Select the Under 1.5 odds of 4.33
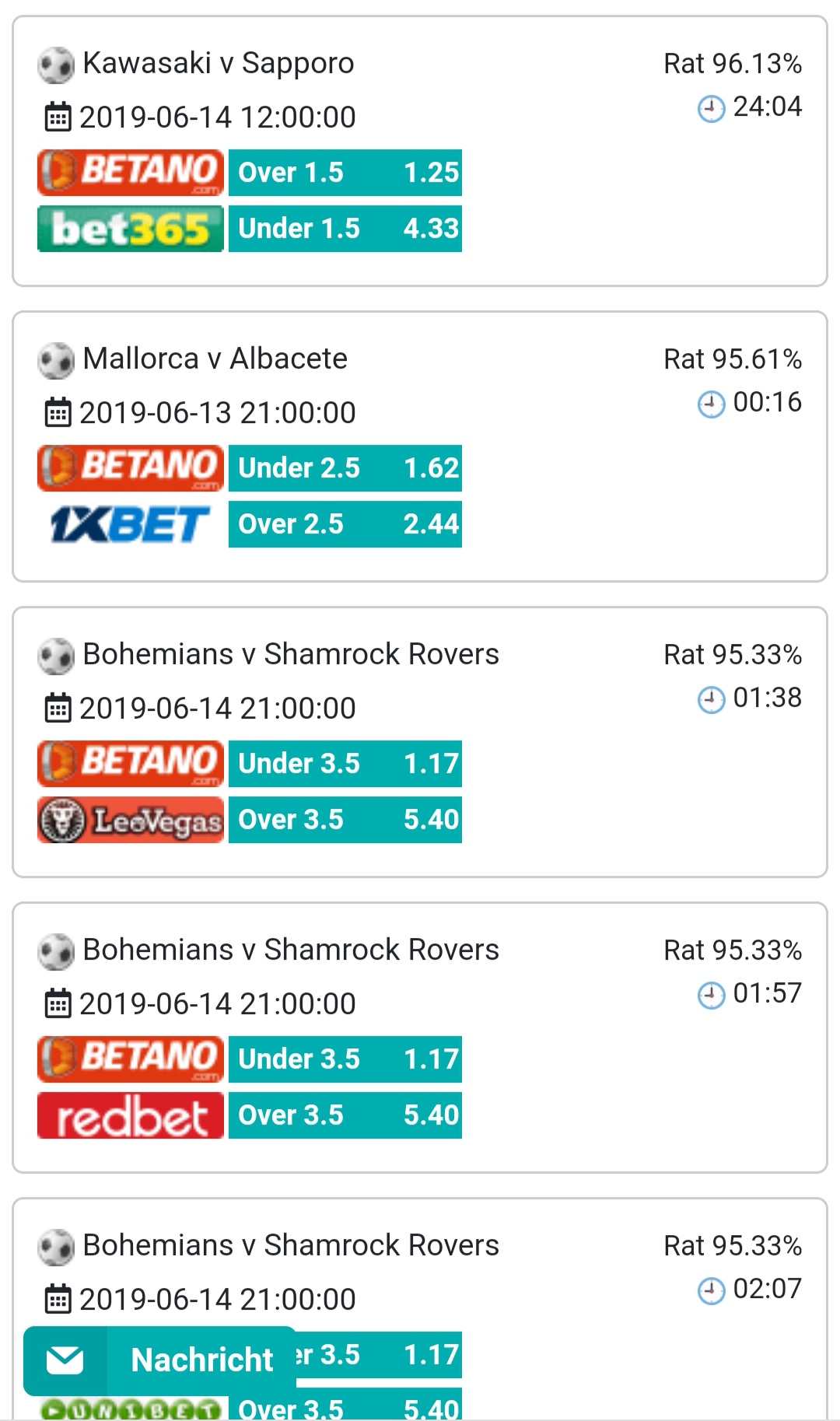Image resolution: width=840 pixels, height=1421 pixels. point(345,229)
